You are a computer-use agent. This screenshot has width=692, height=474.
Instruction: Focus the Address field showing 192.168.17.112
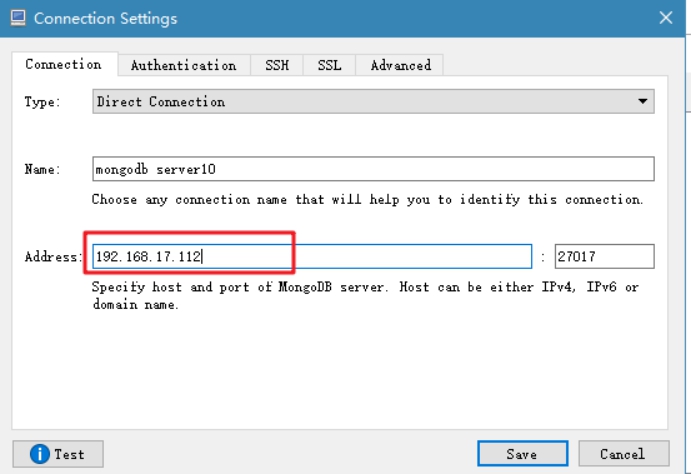pos(312,256)
